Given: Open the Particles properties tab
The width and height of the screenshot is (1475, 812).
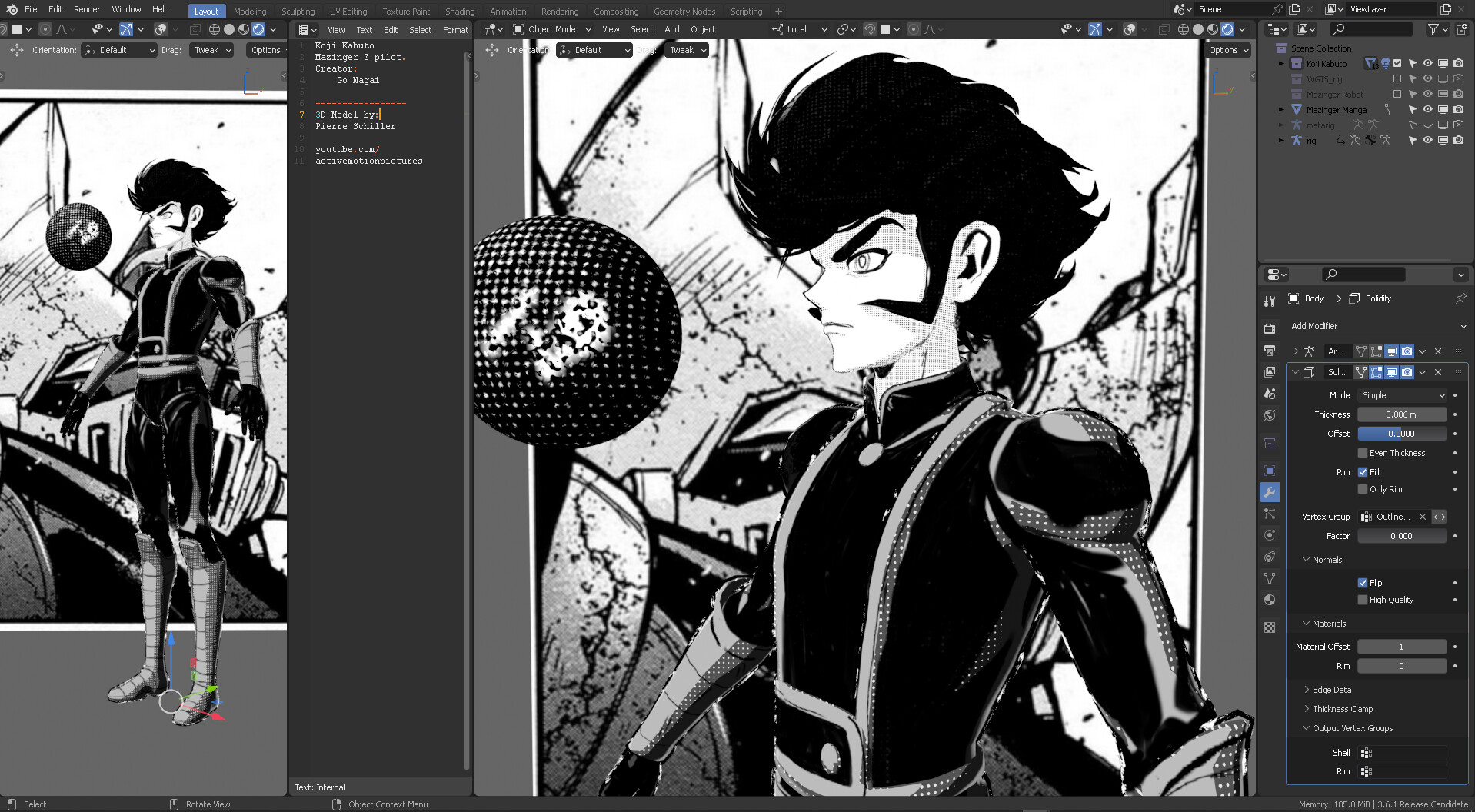Looking at the screenshot, I should 1270,514.
